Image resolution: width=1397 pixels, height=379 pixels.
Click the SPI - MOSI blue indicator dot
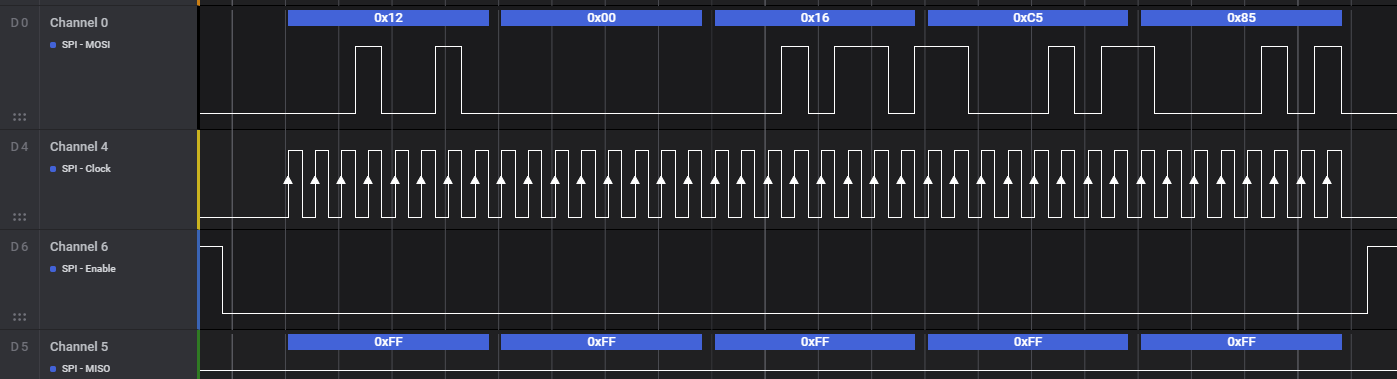click(53, 46)
